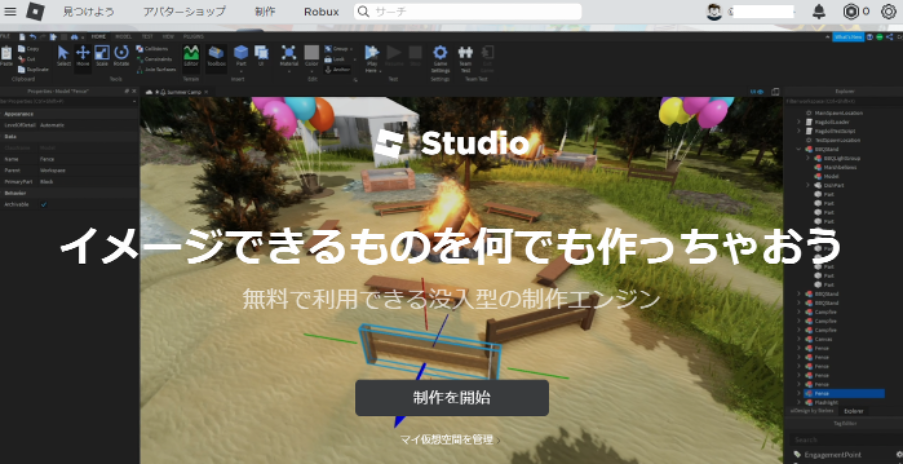The image size is (904, 464).
Task: Open the notifications bell
Action: [x=819, y=12]
